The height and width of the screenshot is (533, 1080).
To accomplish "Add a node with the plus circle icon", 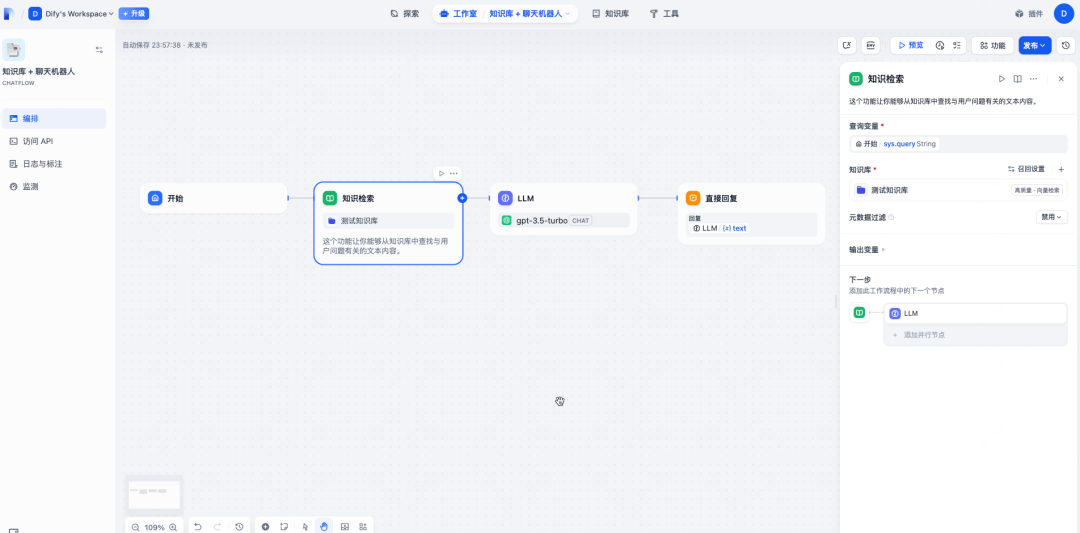I will tap(265, 527).
